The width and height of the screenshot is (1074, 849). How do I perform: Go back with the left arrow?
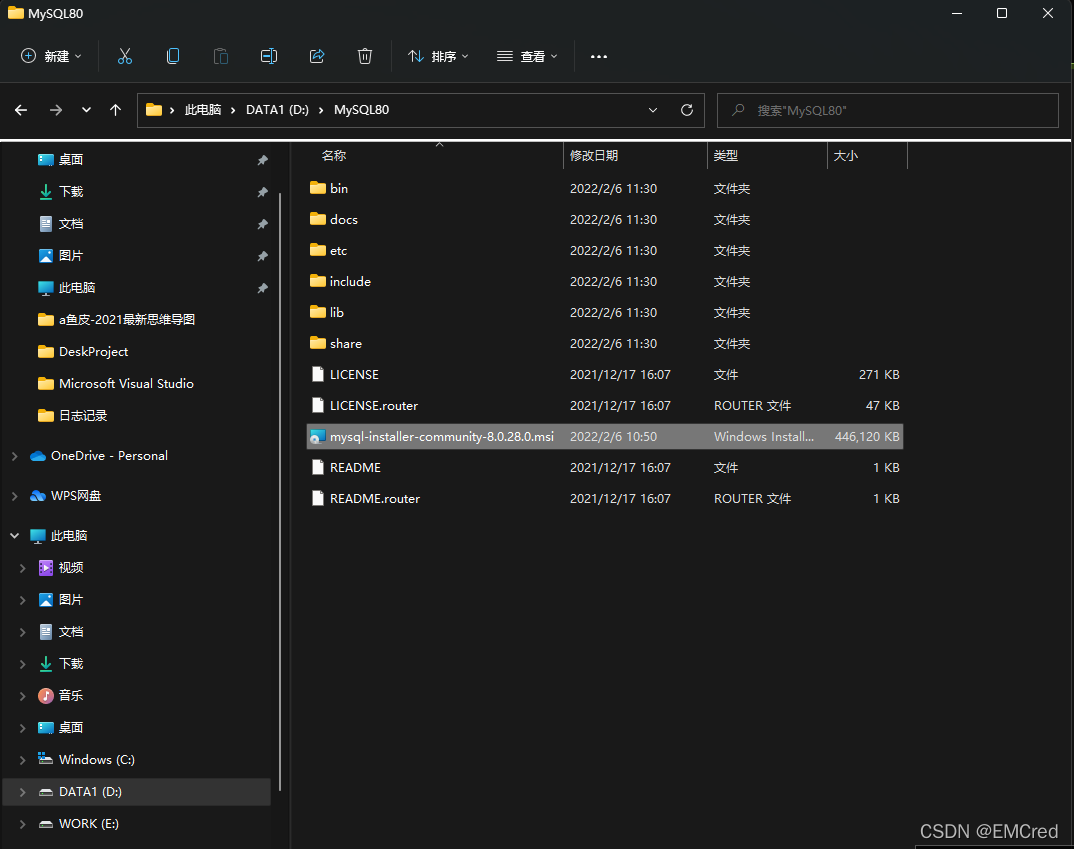tap(21, 110)
